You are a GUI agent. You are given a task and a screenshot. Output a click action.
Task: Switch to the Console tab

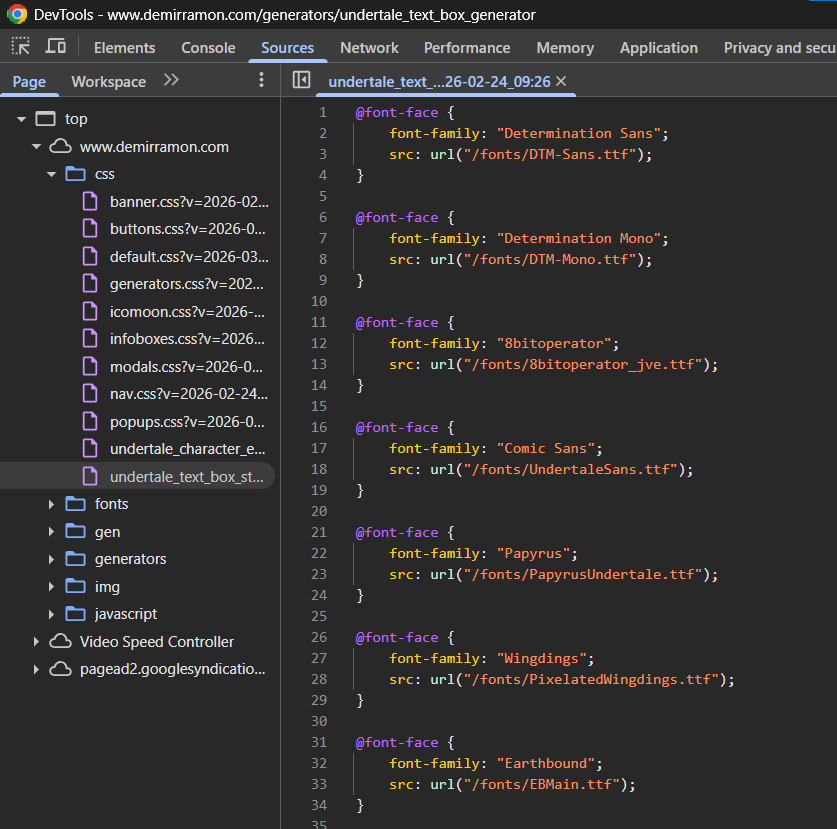[208, 47]
